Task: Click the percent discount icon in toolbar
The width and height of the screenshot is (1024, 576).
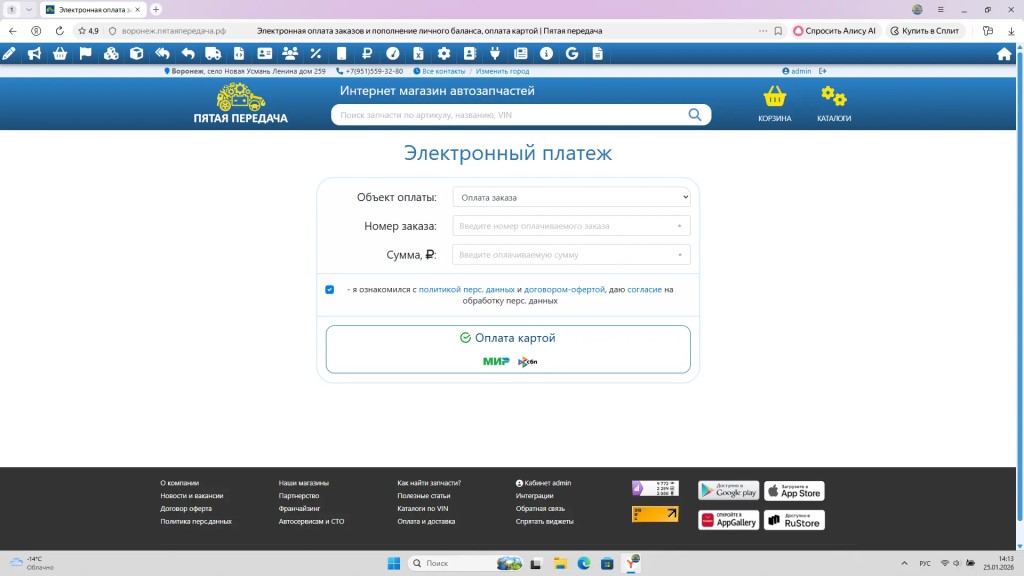Action: 315,54
